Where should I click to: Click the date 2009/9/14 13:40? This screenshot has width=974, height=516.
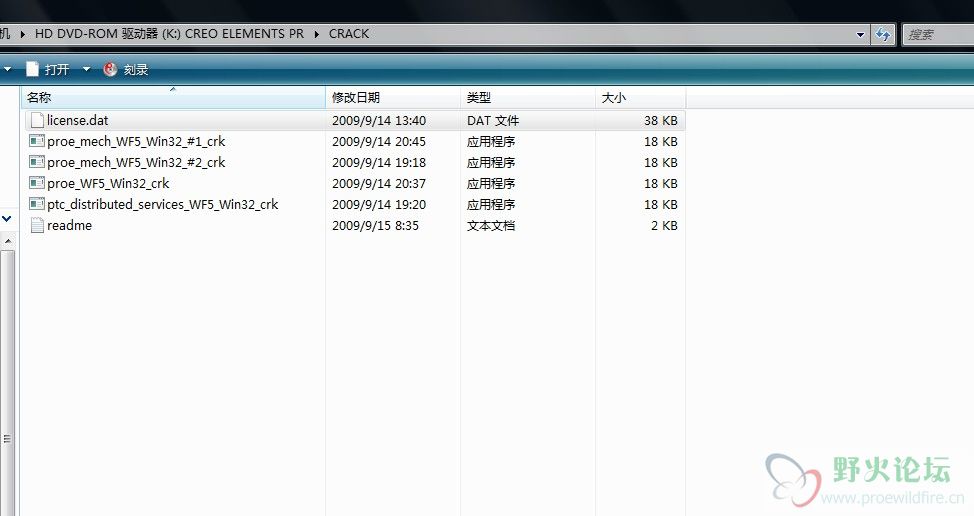coord(379,120)
